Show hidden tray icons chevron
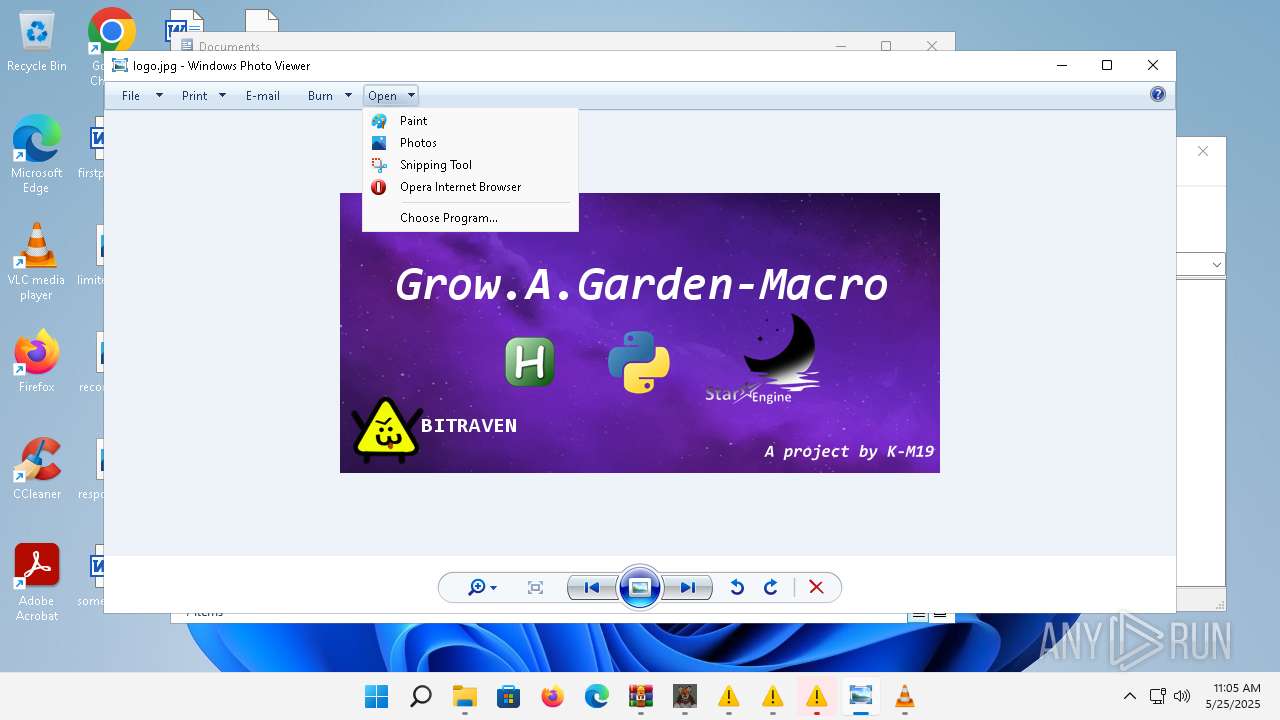1280x720 pixels. pyautogui.click(x=1130, y=696)
